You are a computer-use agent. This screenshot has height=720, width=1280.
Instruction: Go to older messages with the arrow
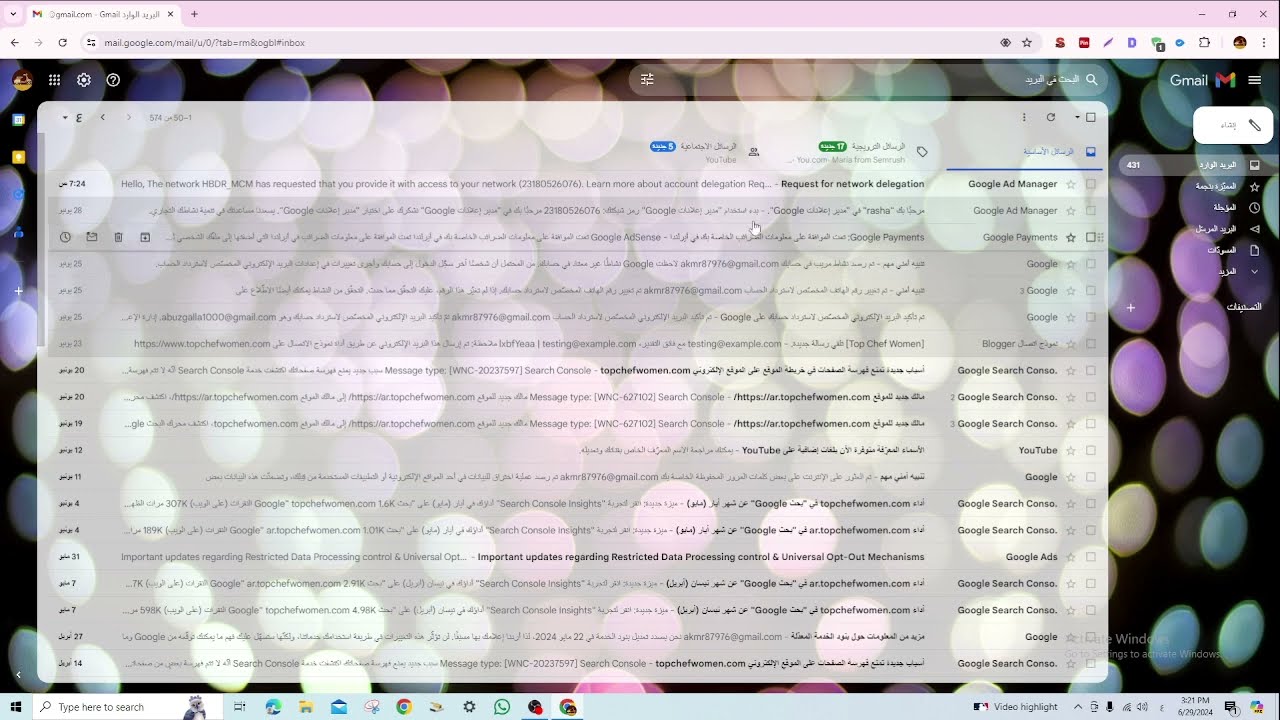point(102,117)
